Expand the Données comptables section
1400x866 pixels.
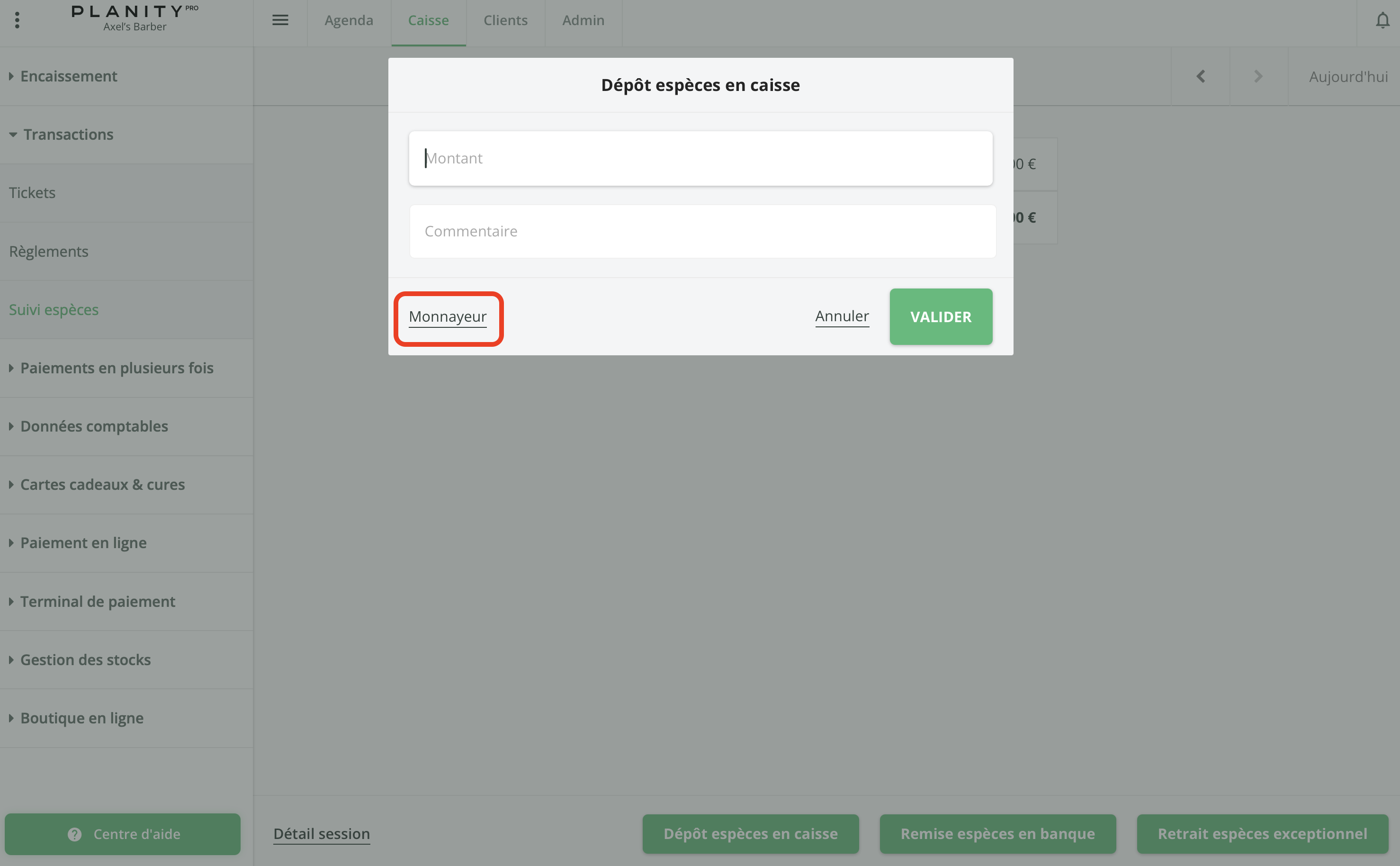click(x=94, y=426)
